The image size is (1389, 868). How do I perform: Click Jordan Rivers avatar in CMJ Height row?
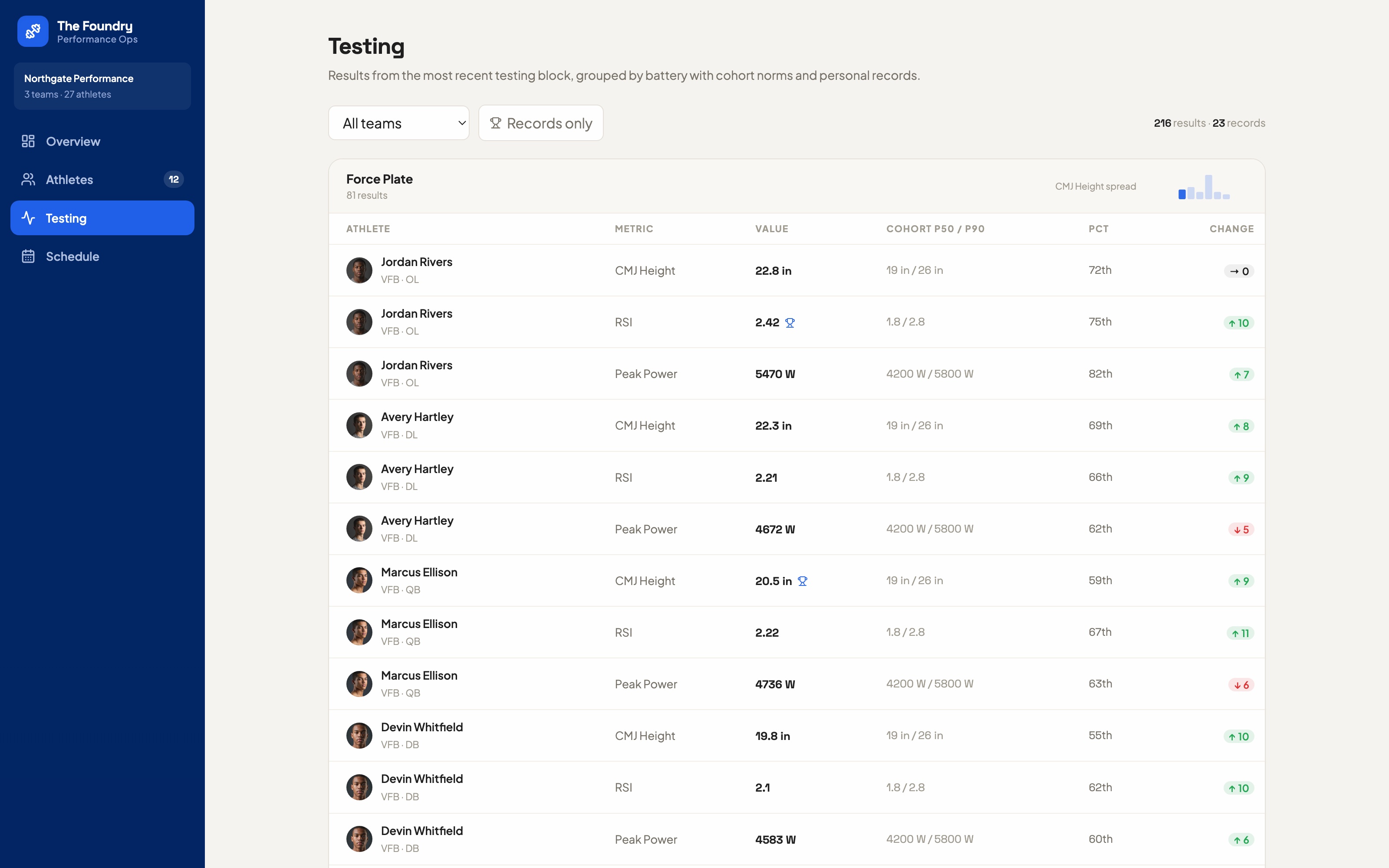point(359,270)
